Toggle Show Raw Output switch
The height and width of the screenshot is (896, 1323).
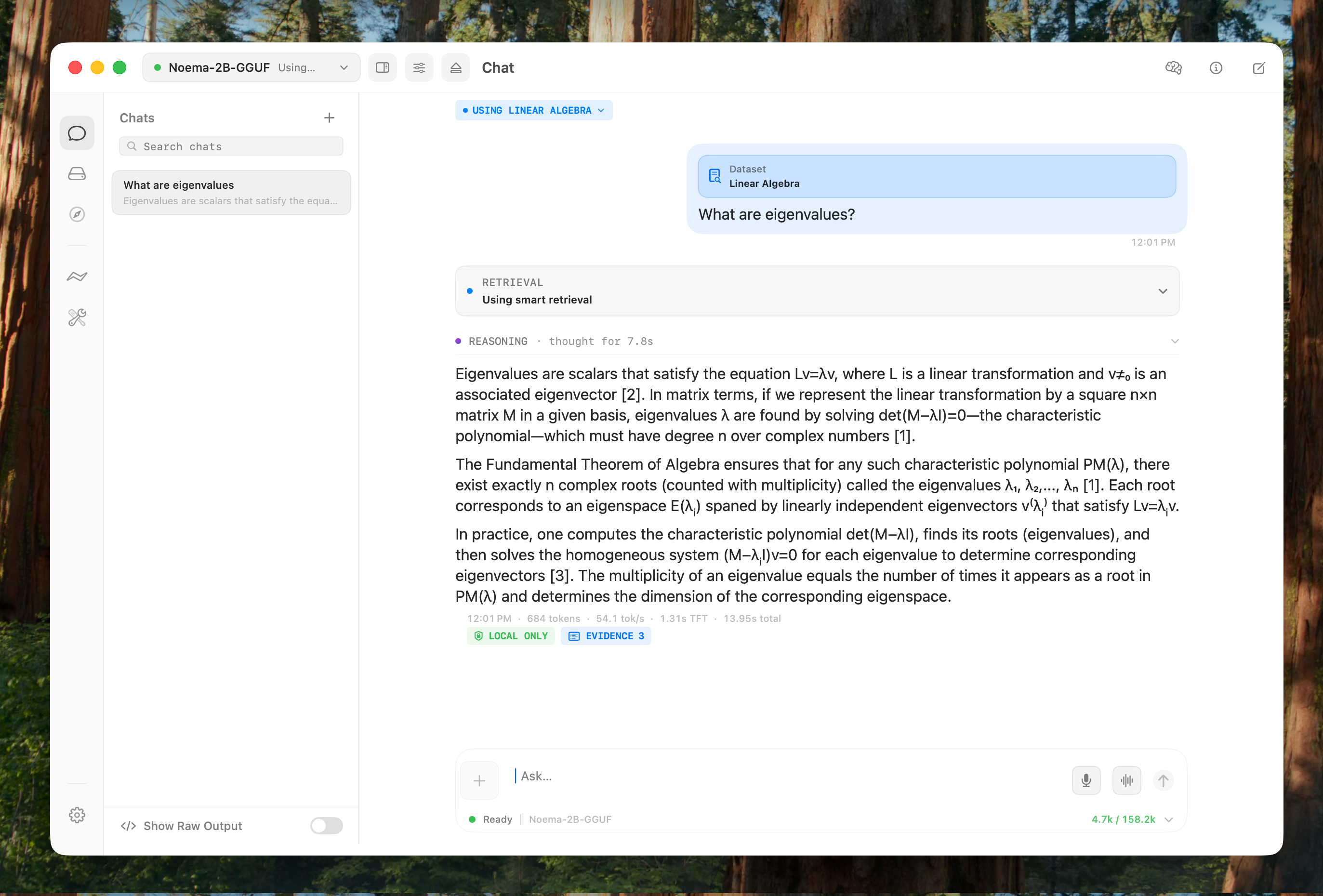[327, 826]
